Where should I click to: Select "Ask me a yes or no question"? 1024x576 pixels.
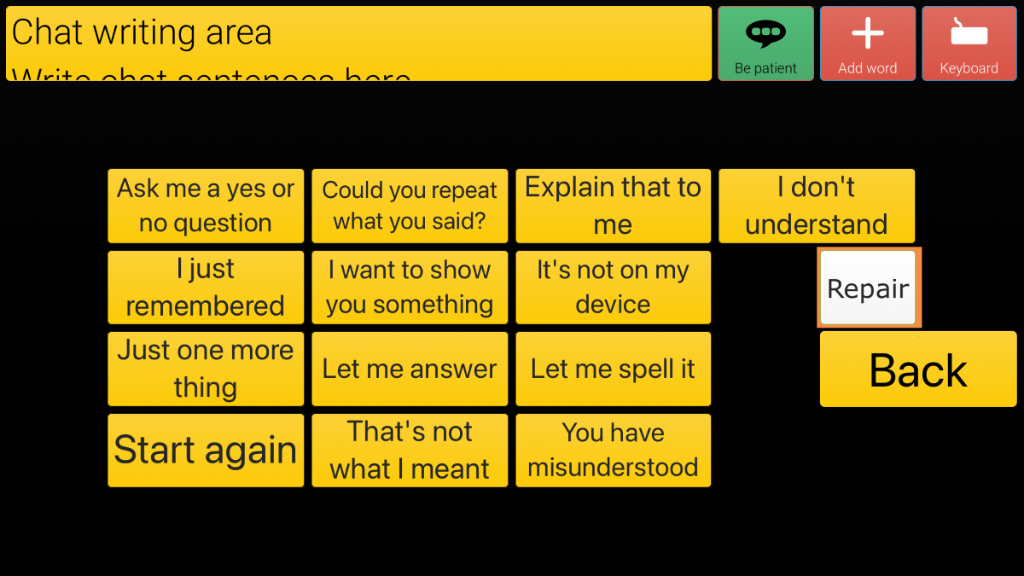click(205, 206)
